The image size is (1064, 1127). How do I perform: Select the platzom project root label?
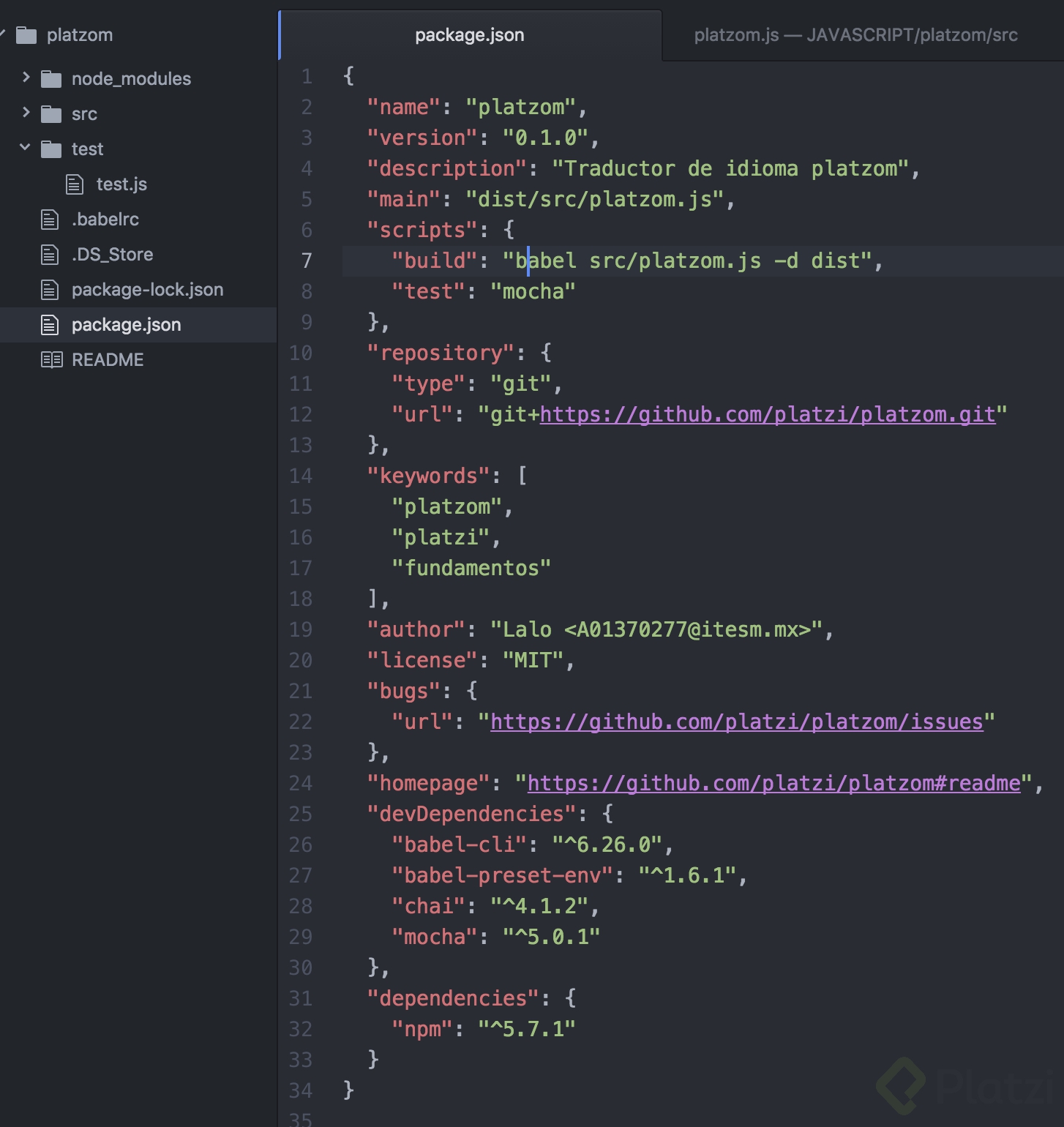coord(80,35)
